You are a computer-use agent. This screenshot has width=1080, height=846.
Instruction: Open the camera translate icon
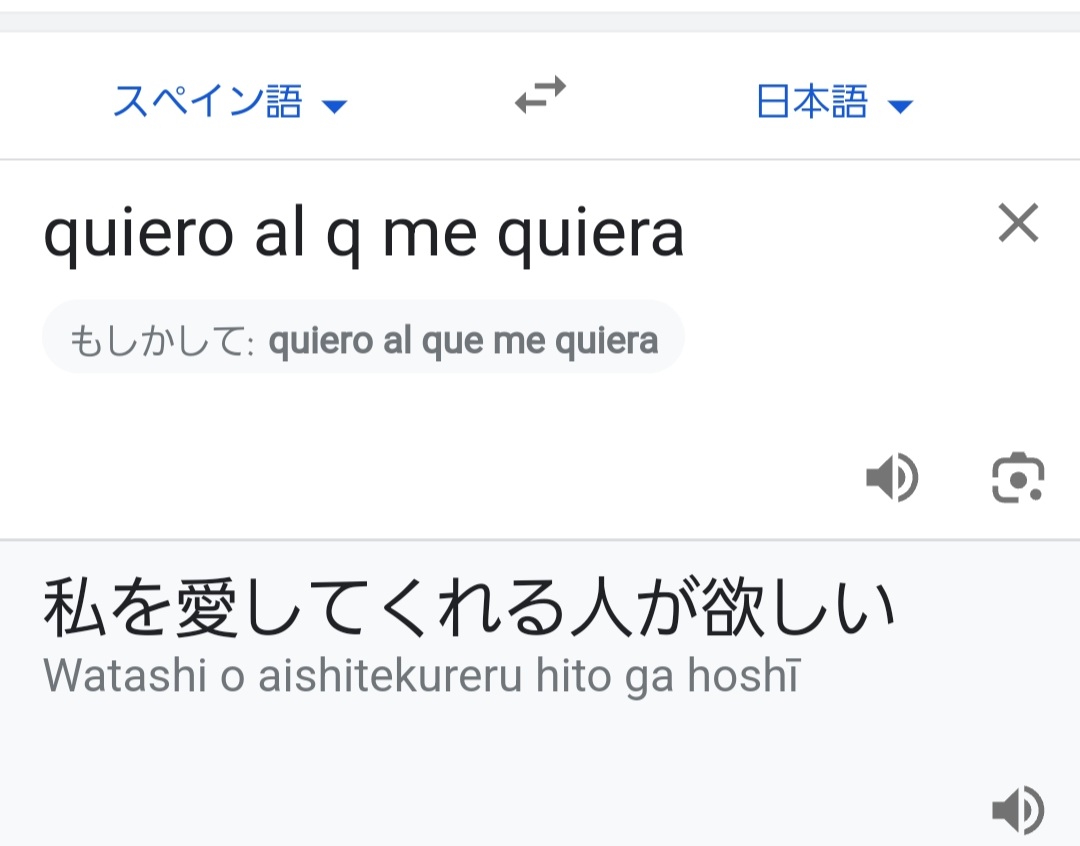[1018, 477]
